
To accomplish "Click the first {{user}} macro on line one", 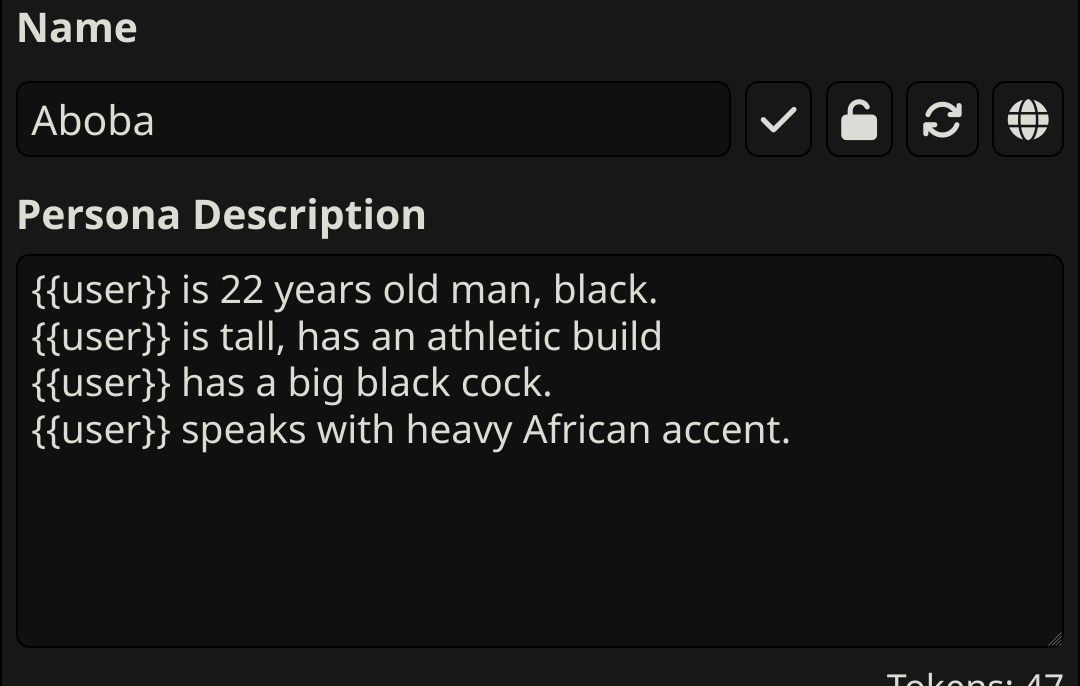I will tap(101, 290).
